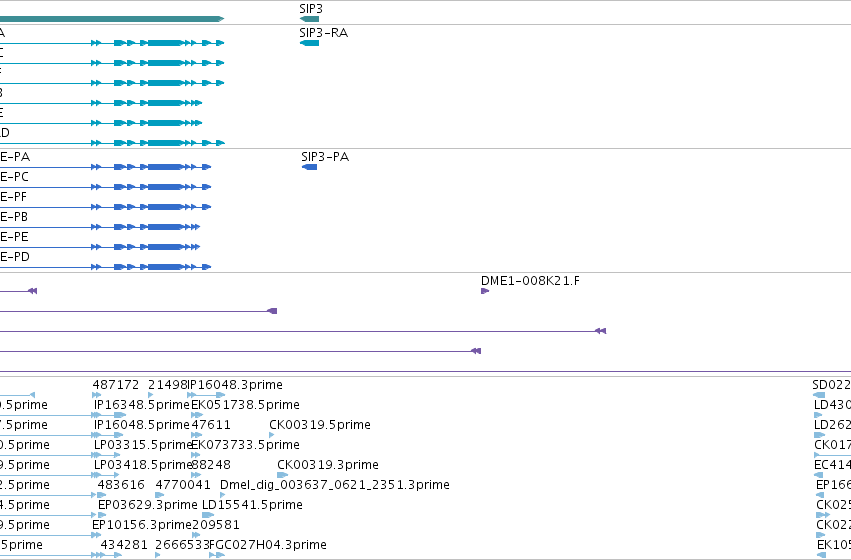Click the EP03629.3prime label

click(x=148, y=505)
